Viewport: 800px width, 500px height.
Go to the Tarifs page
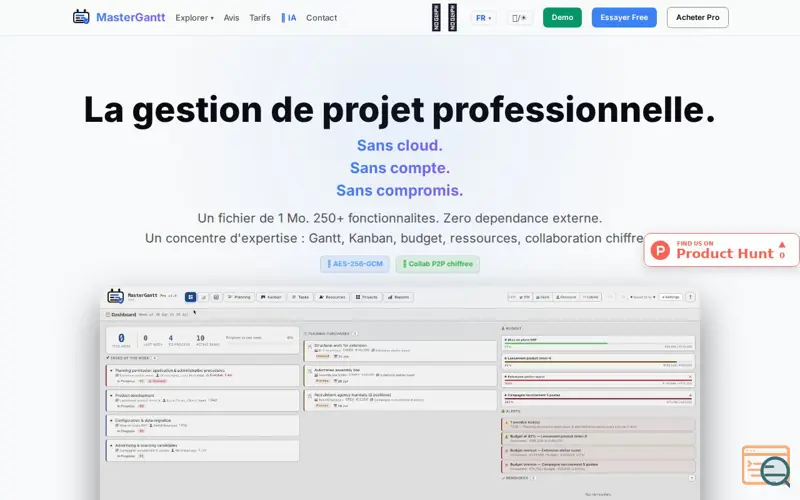point(260,18)
